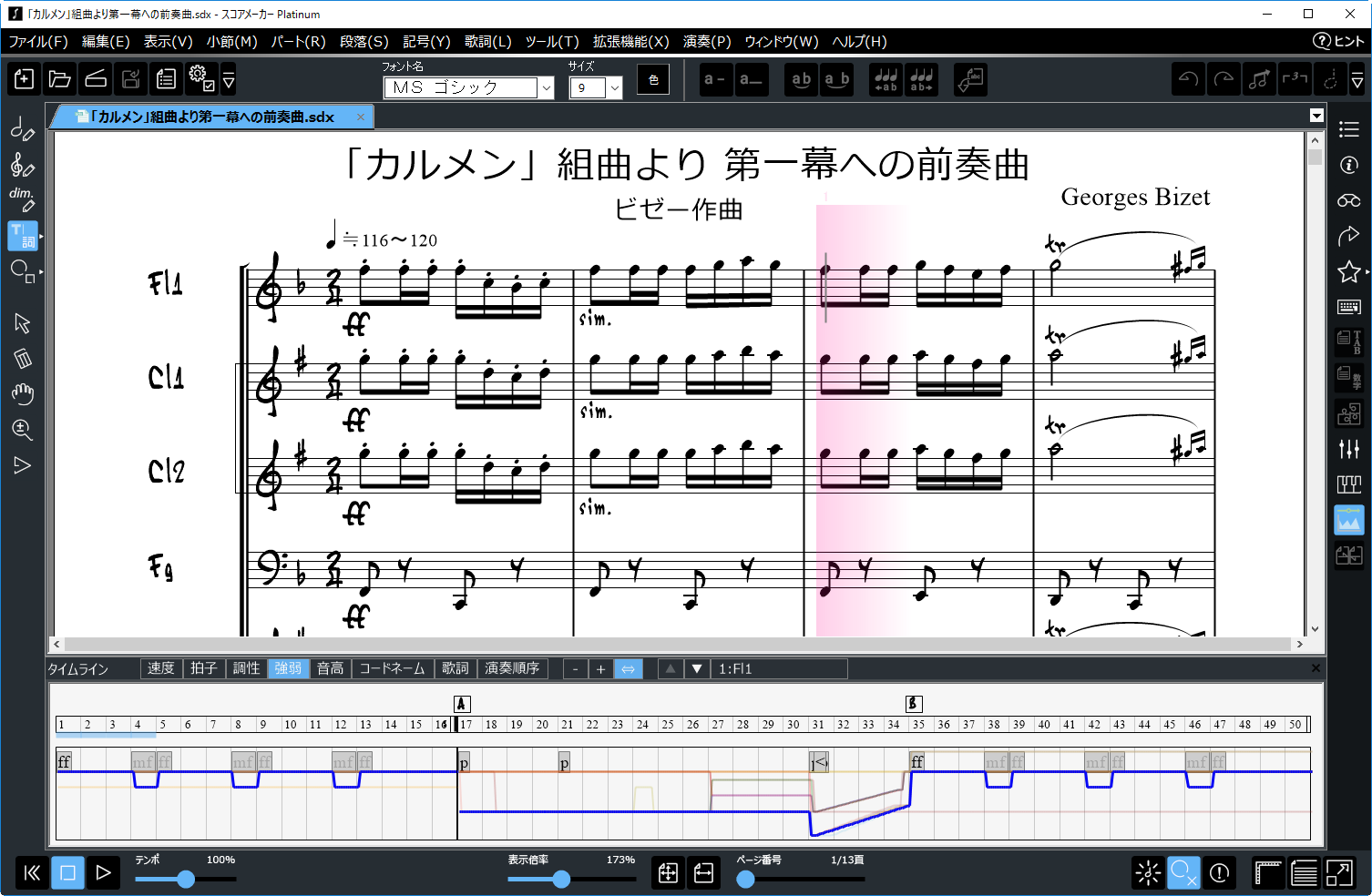This screenshot has width=1372, height=896.
Task: Toggle the 歌詞 timeline button
Action: pos(456,668)
